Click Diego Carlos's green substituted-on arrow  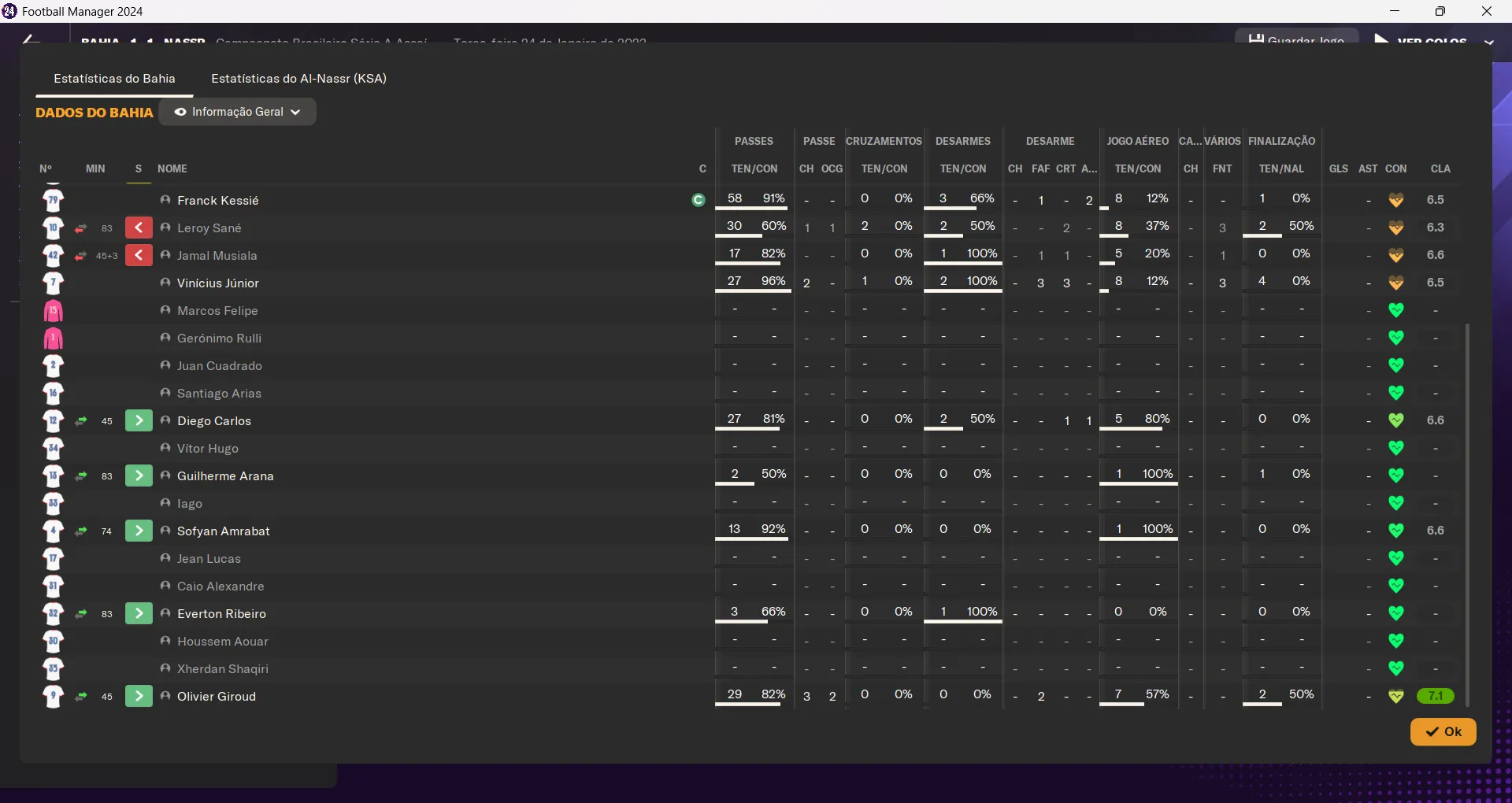point(139,421)
